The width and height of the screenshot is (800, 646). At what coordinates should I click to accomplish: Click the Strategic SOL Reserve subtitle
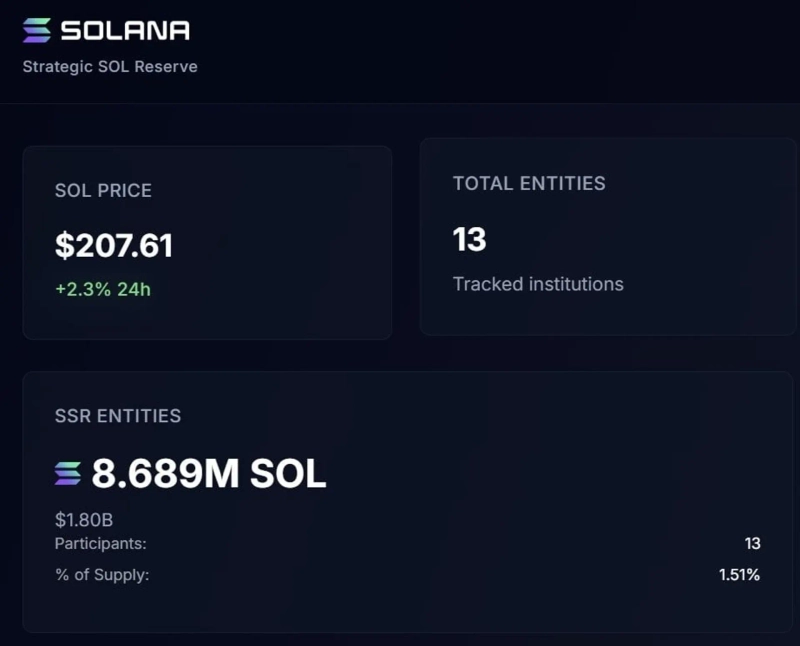pyautogui.click(x=109, y=66)
